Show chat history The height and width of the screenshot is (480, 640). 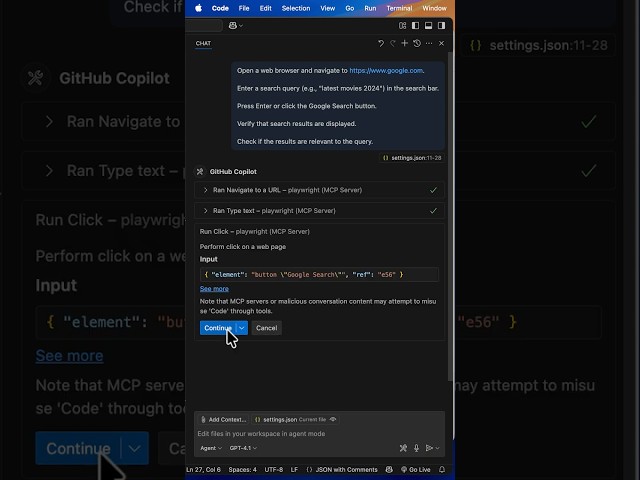pos(417,43)
